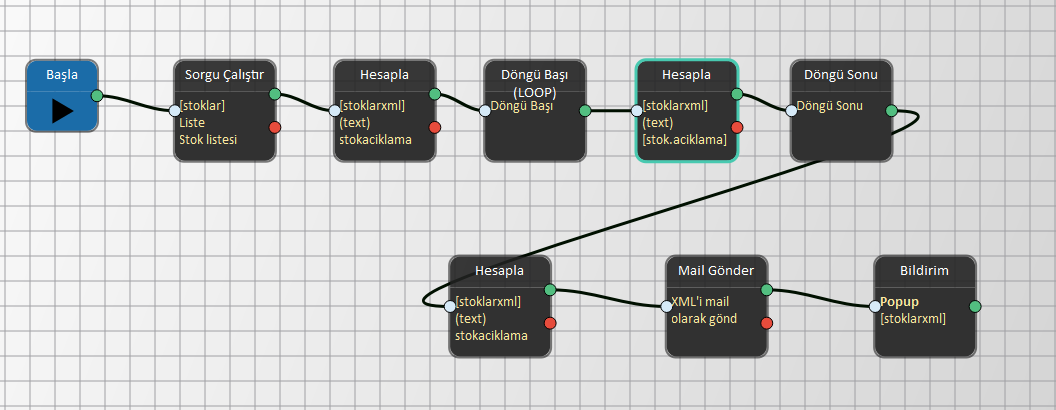The image size is (1056, 410).
Task: Select the Sorgu Çalıştır node title
Action: [x=224, y=74]
